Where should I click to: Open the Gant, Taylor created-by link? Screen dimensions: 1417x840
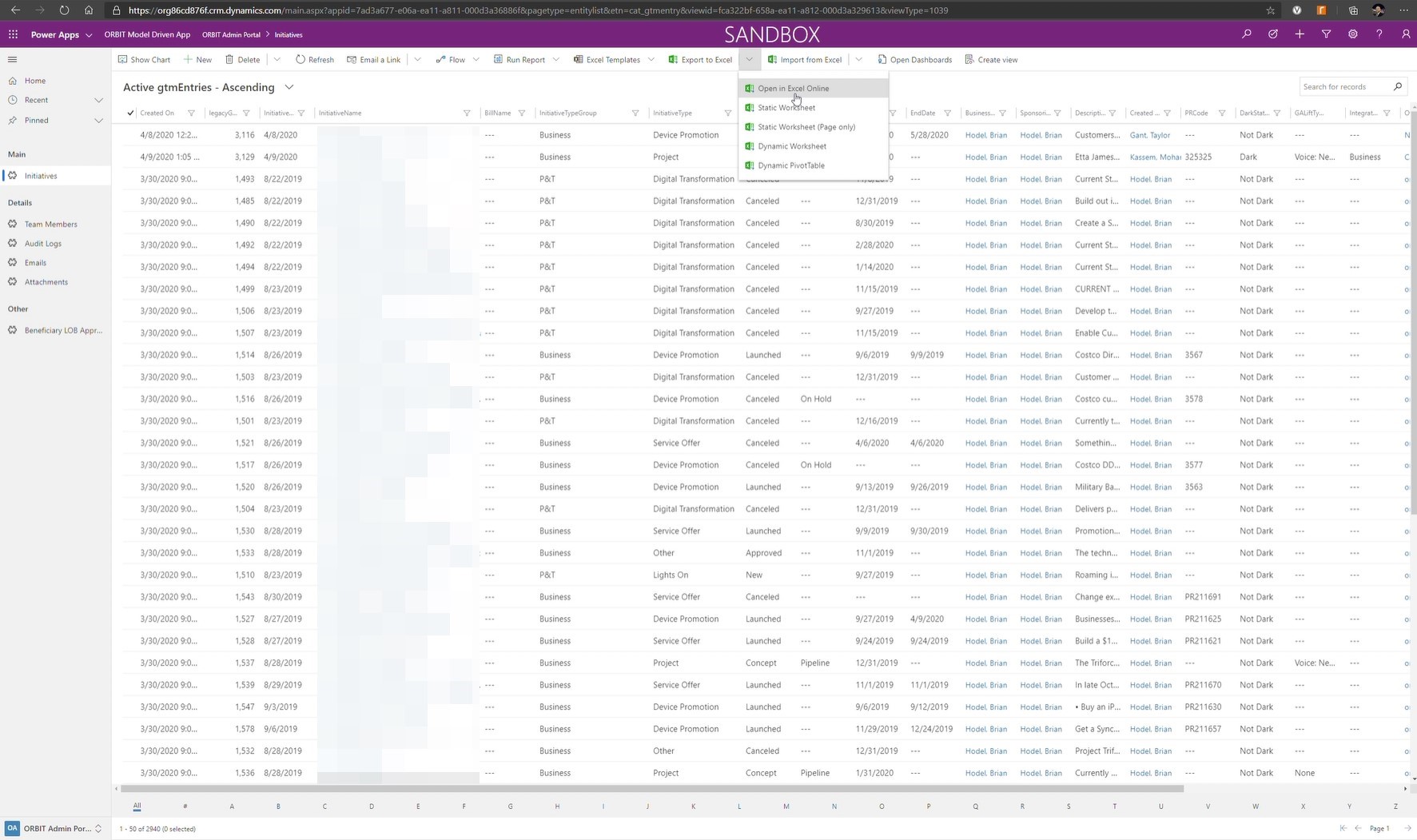(1149, 135)
